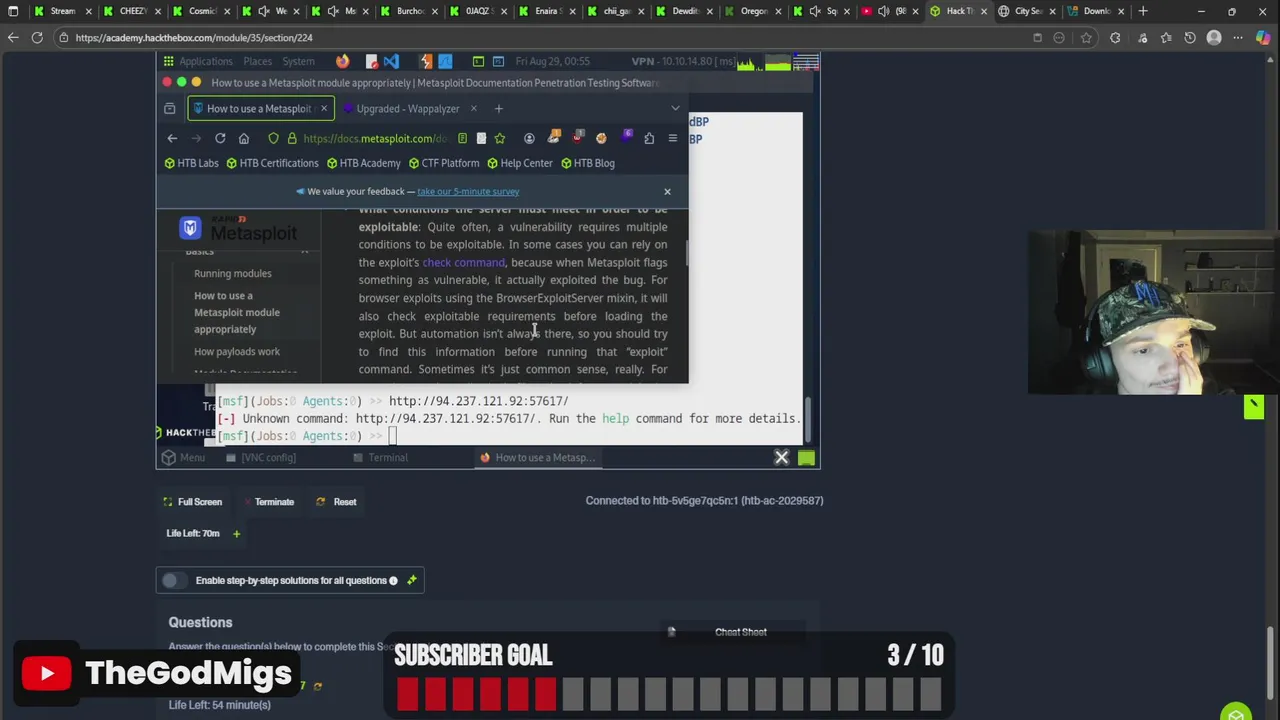Image resolution: width=1280 pixels, height=720 pixels.
Task: Click the large X icon in VNC taskbar
Action: [782, 457]
